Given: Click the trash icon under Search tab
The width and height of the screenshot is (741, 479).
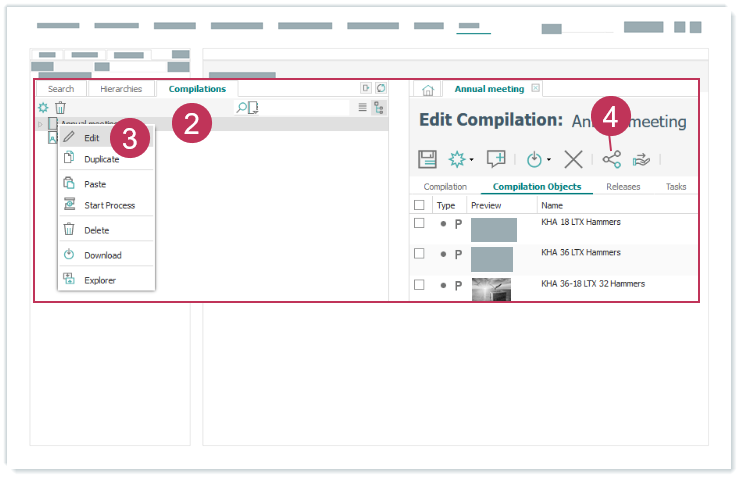Looking at the screenshot, I should pos(60,107).
